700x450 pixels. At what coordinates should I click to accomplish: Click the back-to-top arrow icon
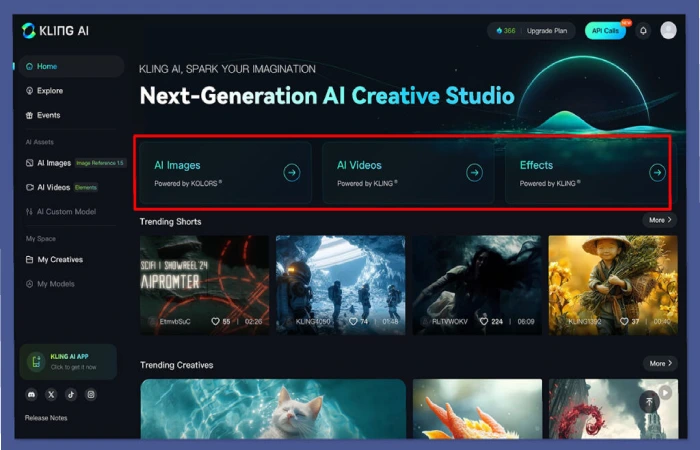tap(650, 402)
